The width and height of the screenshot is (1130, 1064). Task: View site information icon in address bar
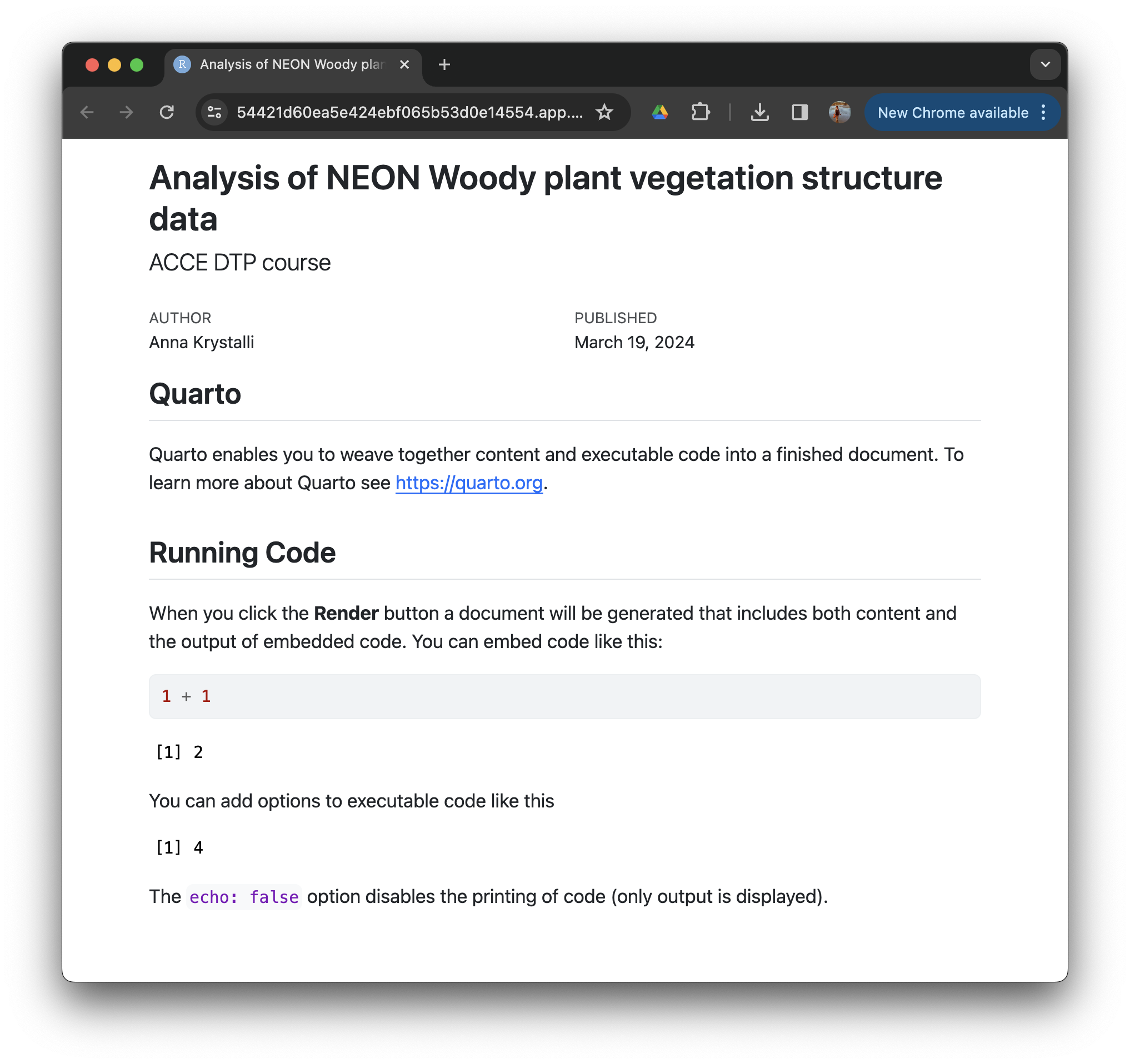pyautogui.click(x=214, y=113)
